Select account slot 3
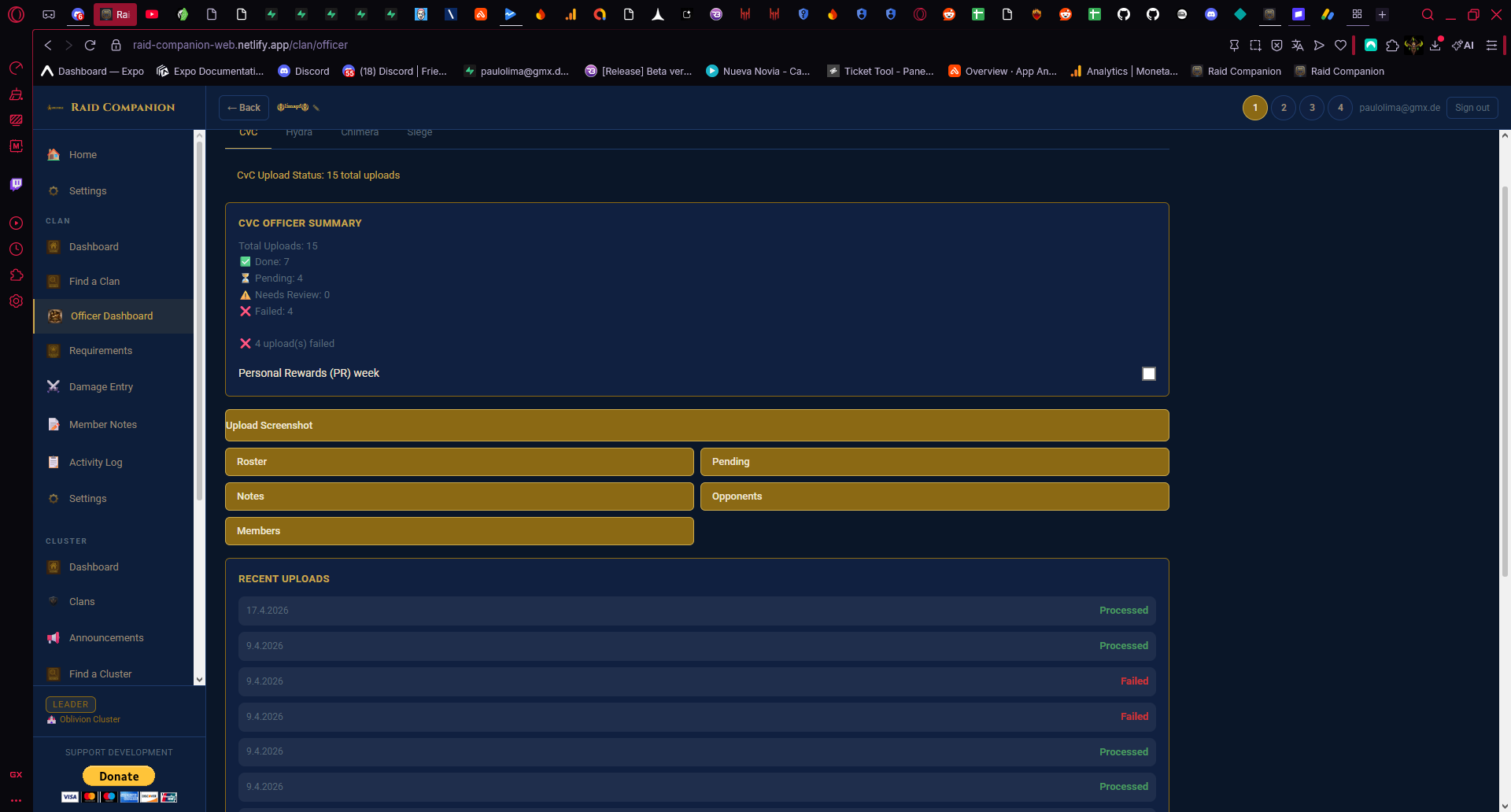1511x812 pixels. [x=1312, y=108]
